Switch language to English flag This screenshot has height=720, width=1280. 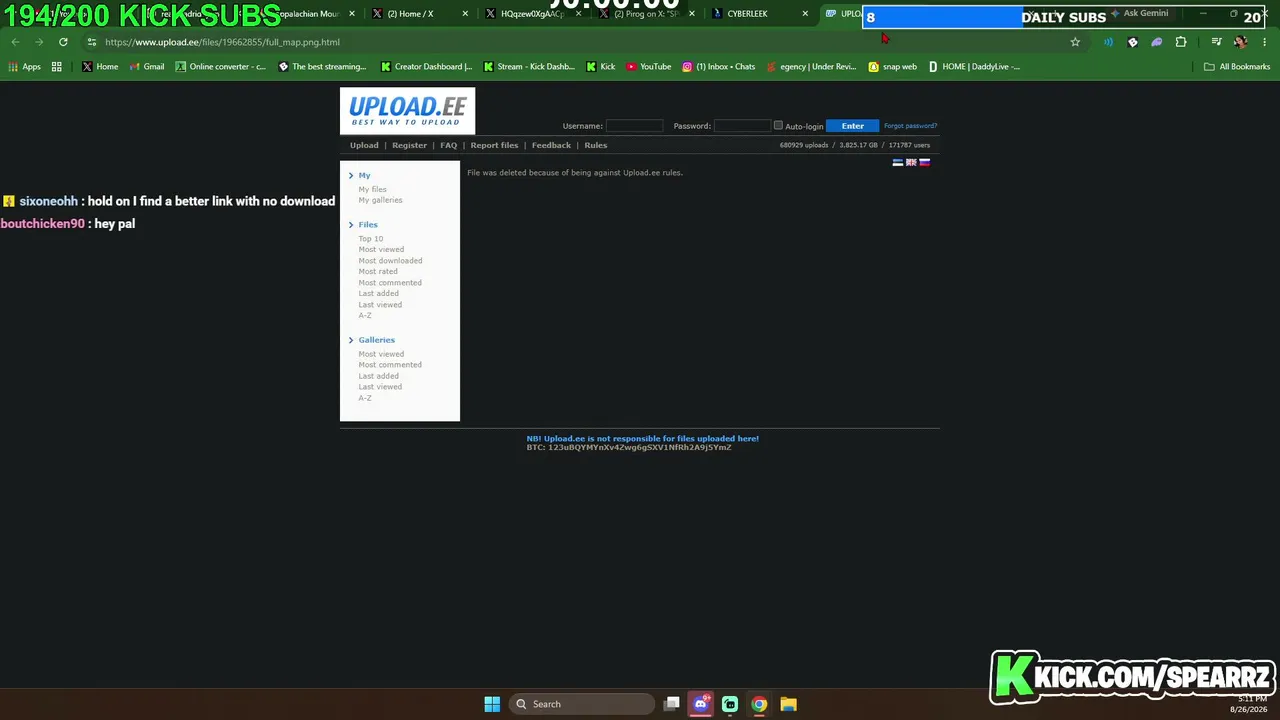click(911, 162)
